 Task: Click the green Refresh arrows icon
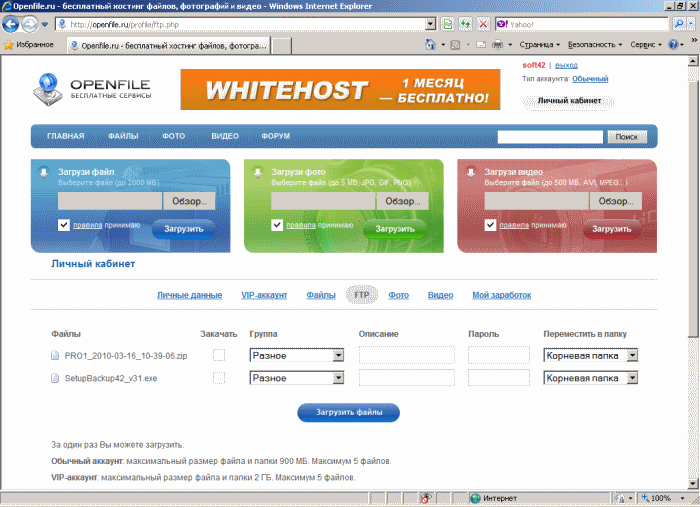click(466, 24)
